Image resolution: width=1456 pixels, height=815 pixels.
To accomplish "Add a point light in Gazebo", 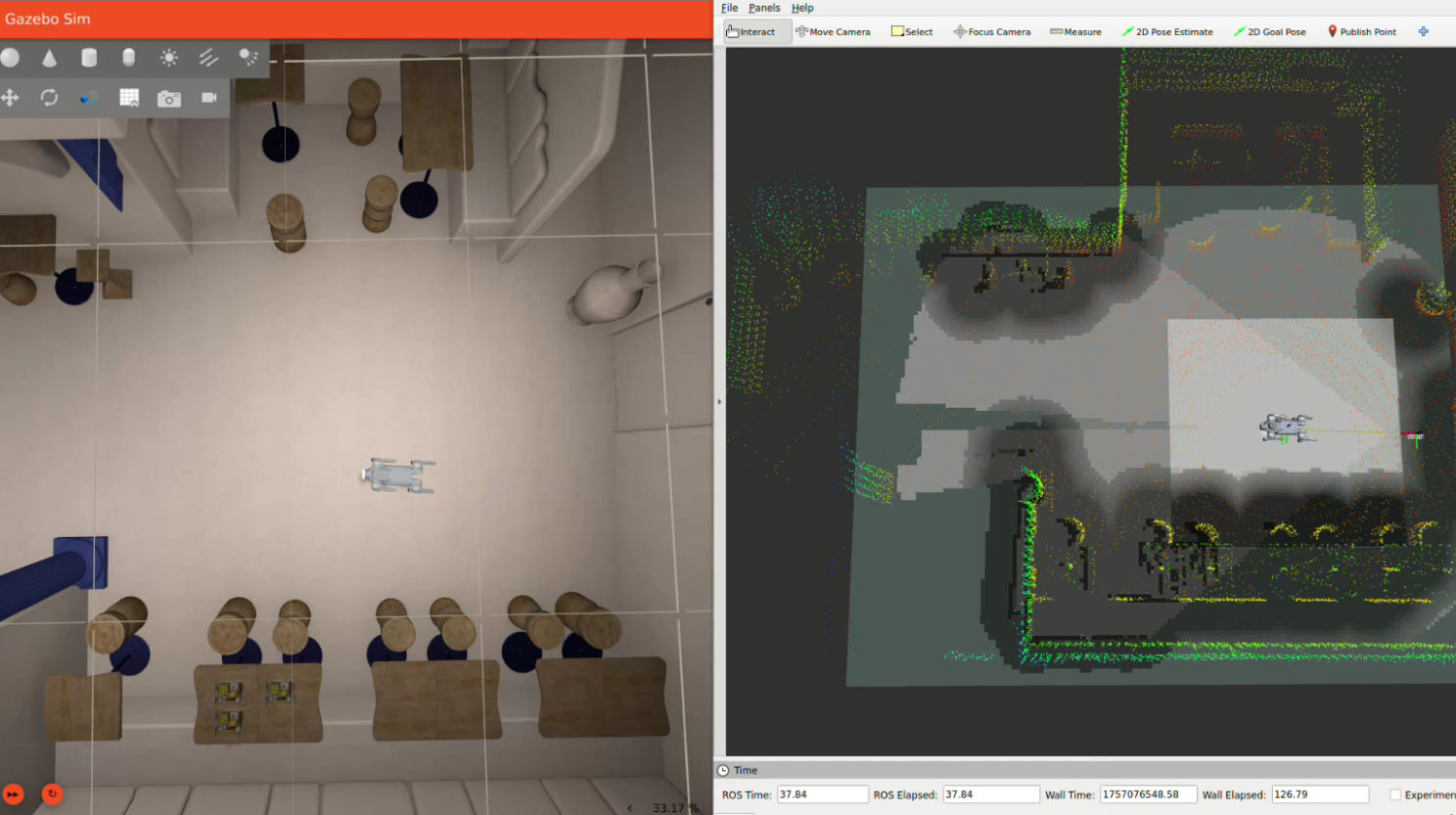I will pos(169,58).
